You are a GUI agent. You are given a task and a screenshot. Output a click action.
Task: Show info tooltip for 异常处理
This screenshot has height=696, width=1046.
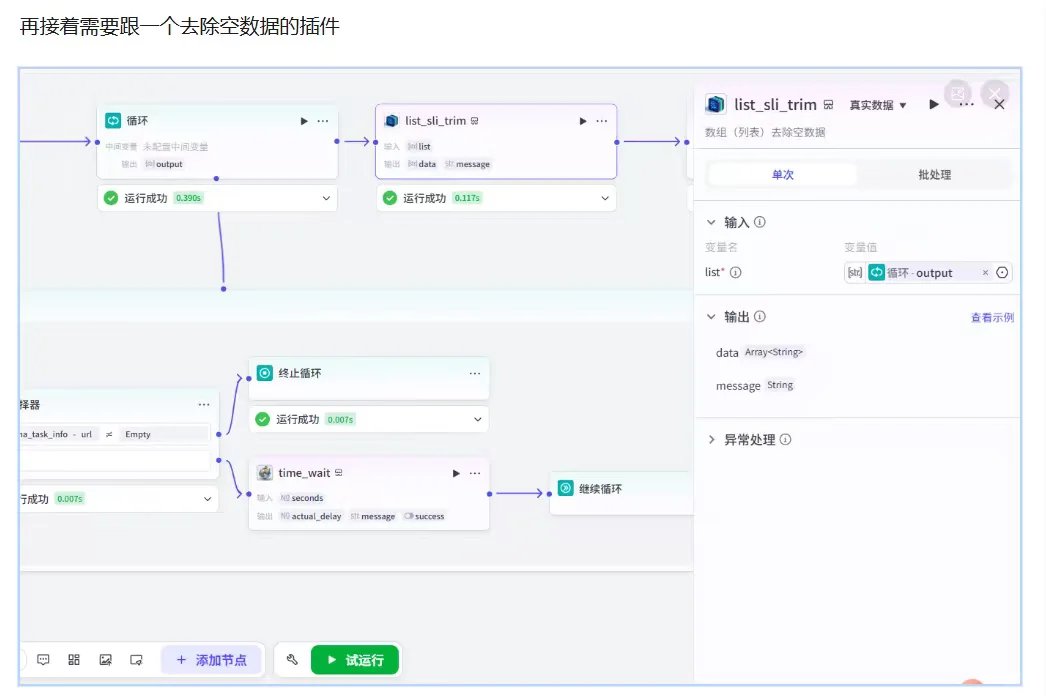click(x=785, y=440)
